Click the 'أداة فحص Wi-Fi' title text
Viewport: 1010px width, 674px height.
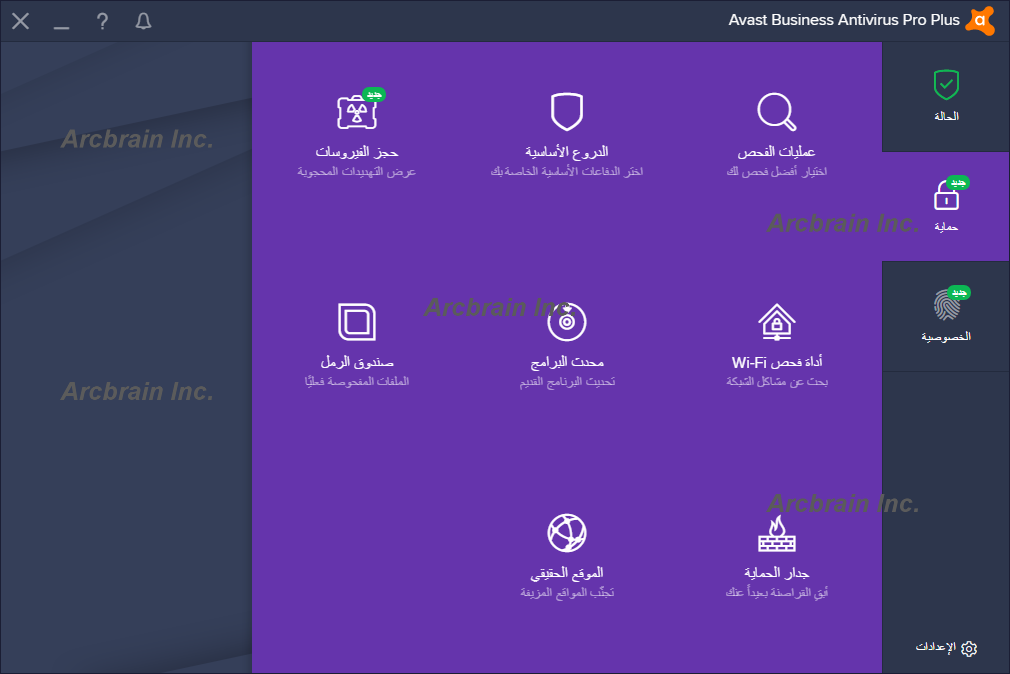777,362
